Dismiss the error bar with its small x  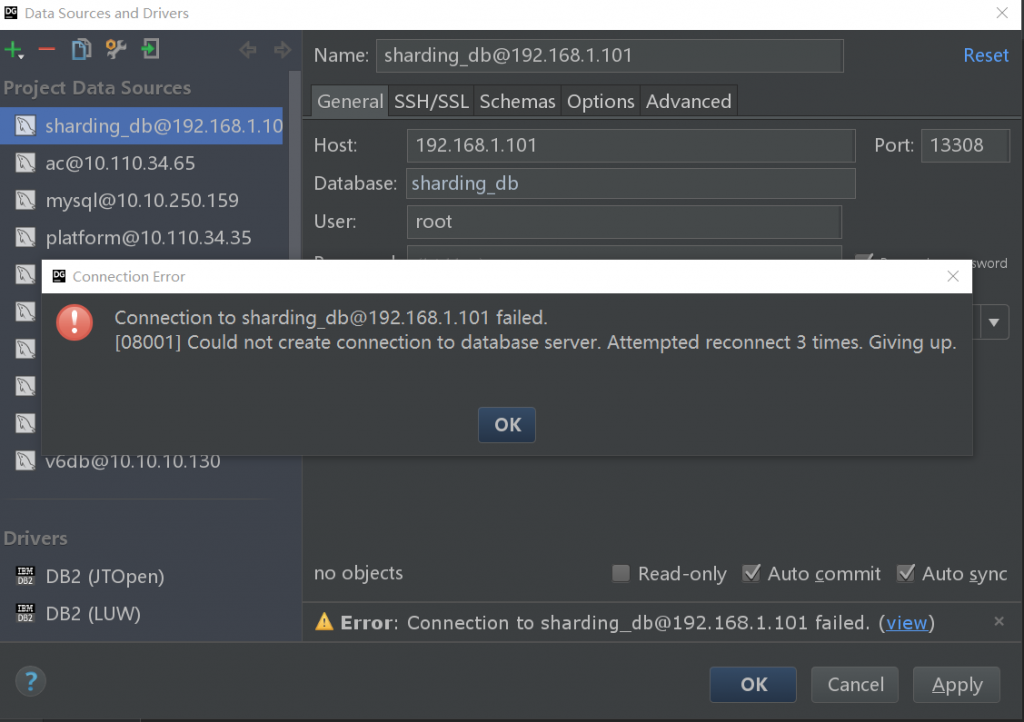tap(999, 621)
